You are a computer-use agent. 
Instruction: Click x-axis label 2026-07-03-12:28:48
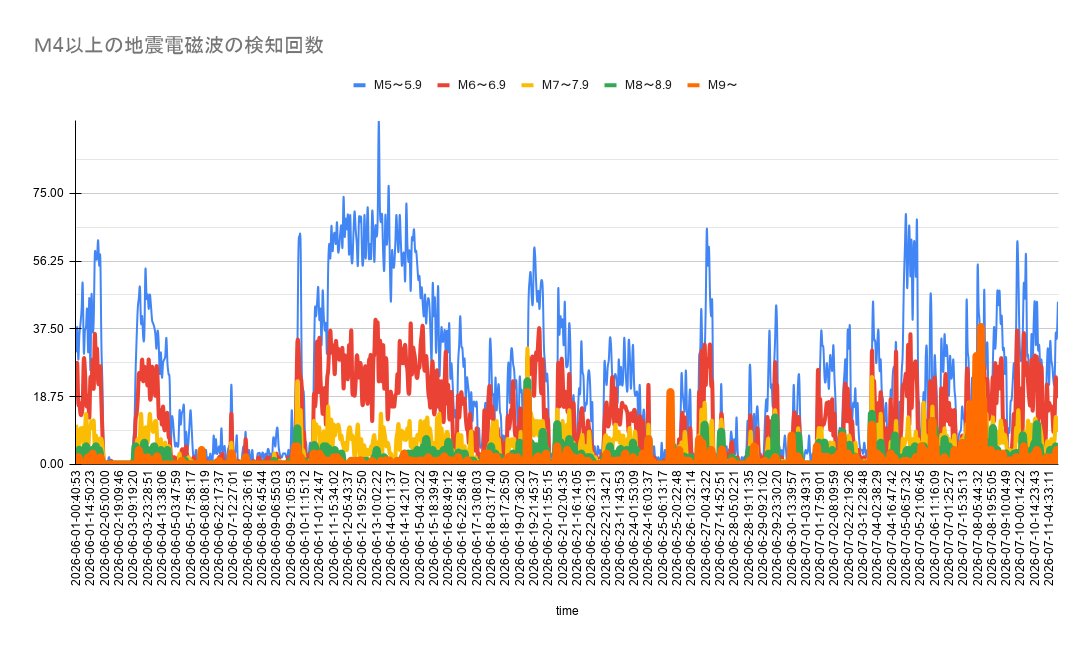tap(861, 528)
